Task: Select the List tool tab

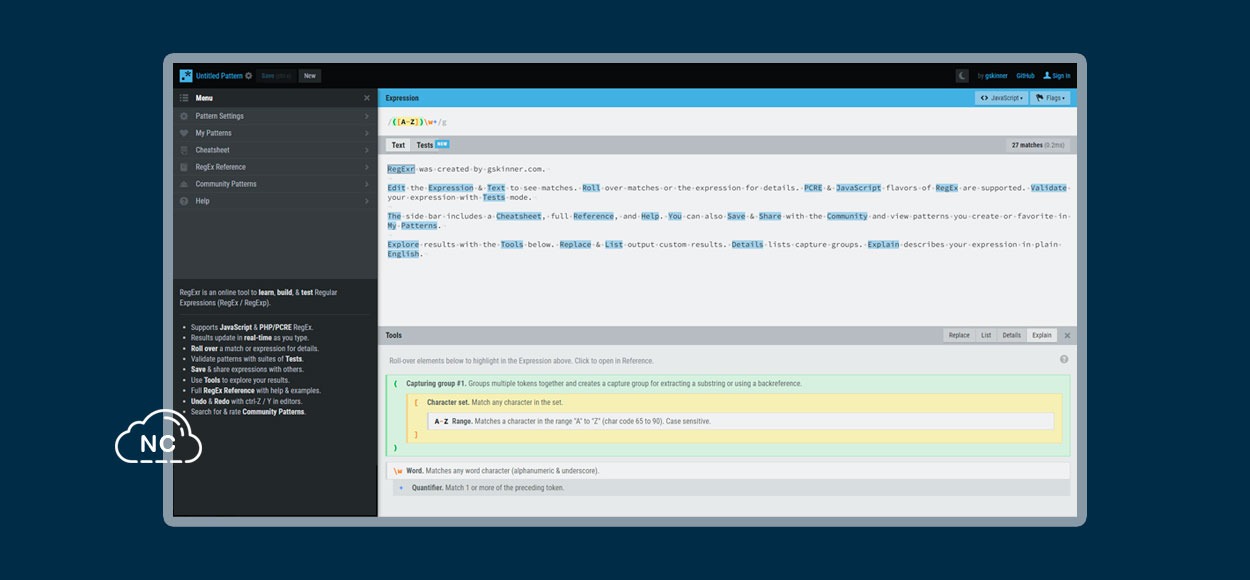Action: [986, 335]
